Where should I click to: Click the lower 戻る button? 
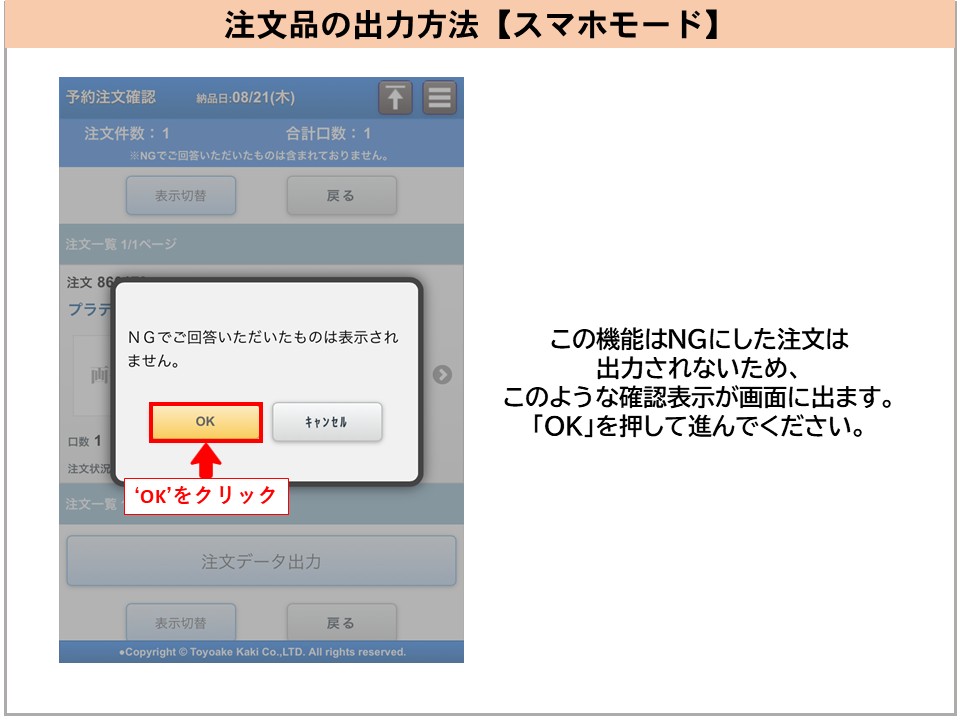[341, 623]
